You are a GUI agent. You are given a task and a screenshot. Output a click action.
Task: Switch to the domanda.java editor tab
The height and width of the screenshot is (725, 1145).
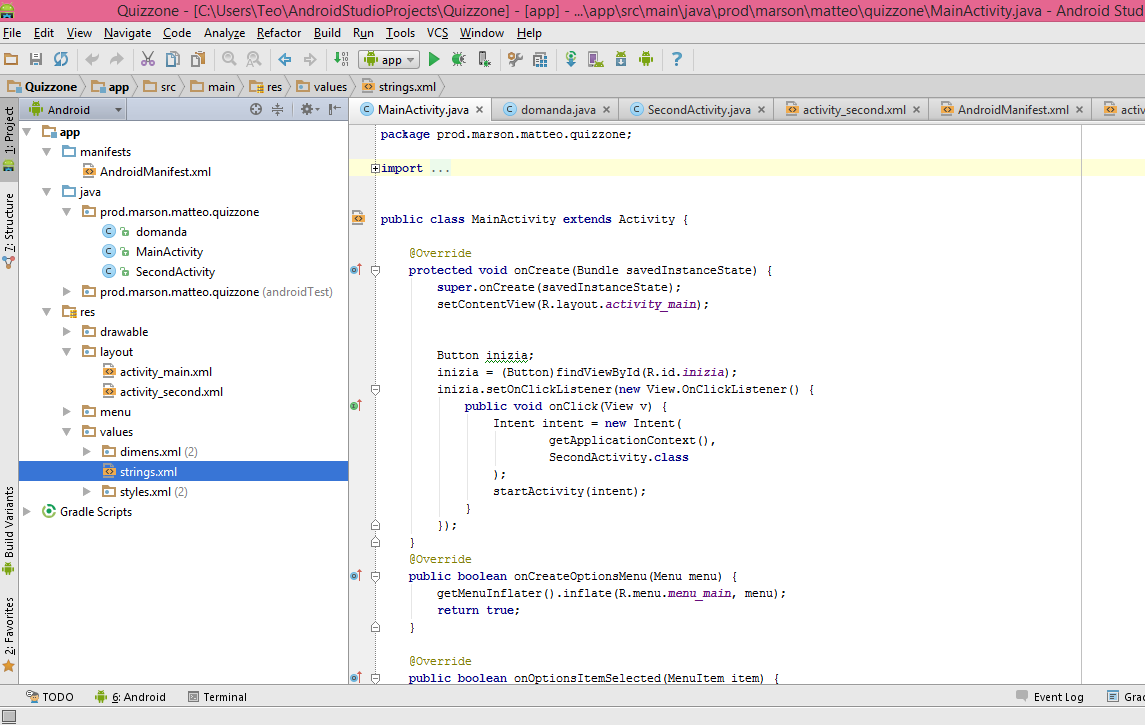point(557,110)
